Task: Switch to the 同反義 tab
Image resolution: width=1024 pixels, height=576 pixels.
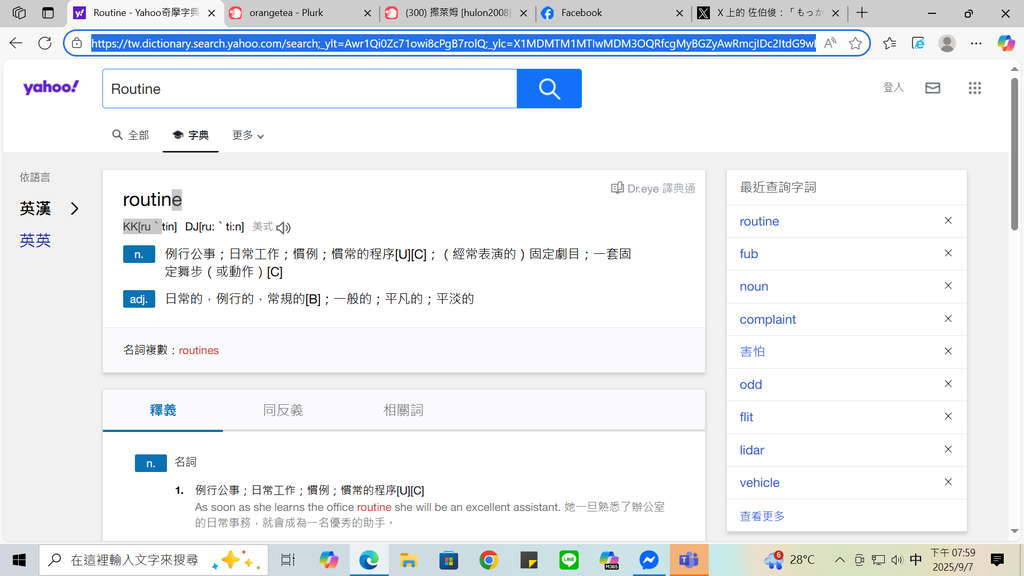Action: 283,410
